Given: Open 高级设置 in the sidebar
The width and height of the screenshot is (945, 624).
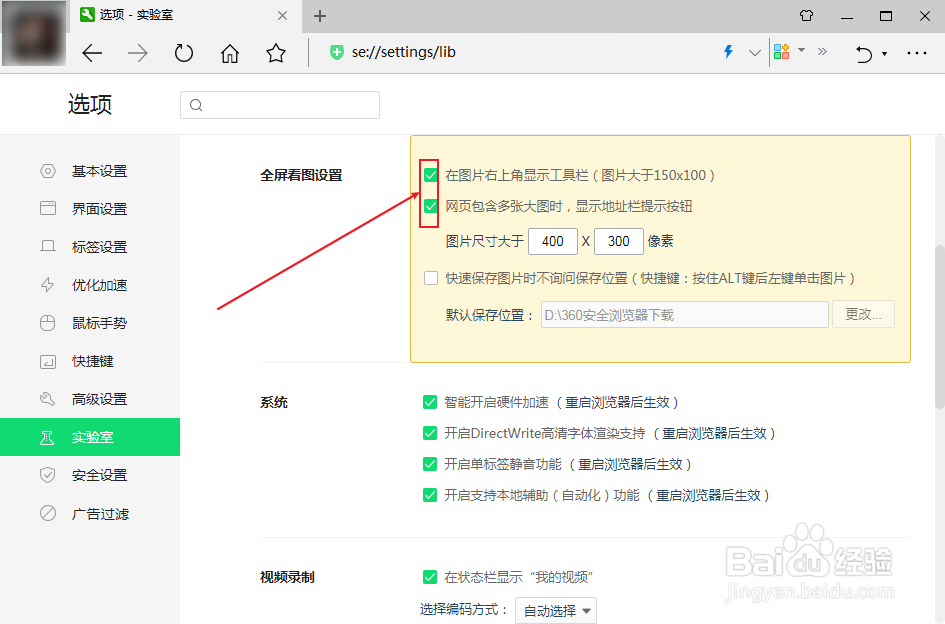Looking at the screenshot, I should click(x=90, y=399).
